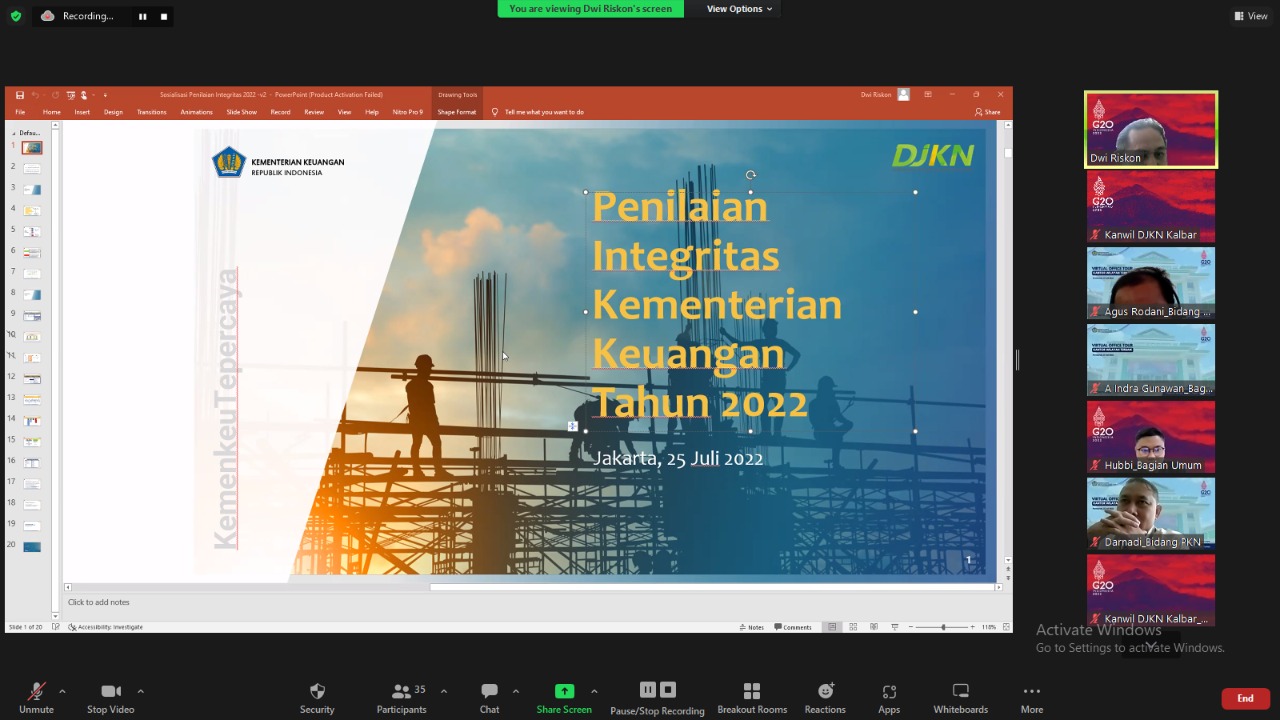This screenshot has height=720, width=1280.
Task: Open the Nitro Pro 9 tab
Action: pyautogui.click(x=408, y=112)
